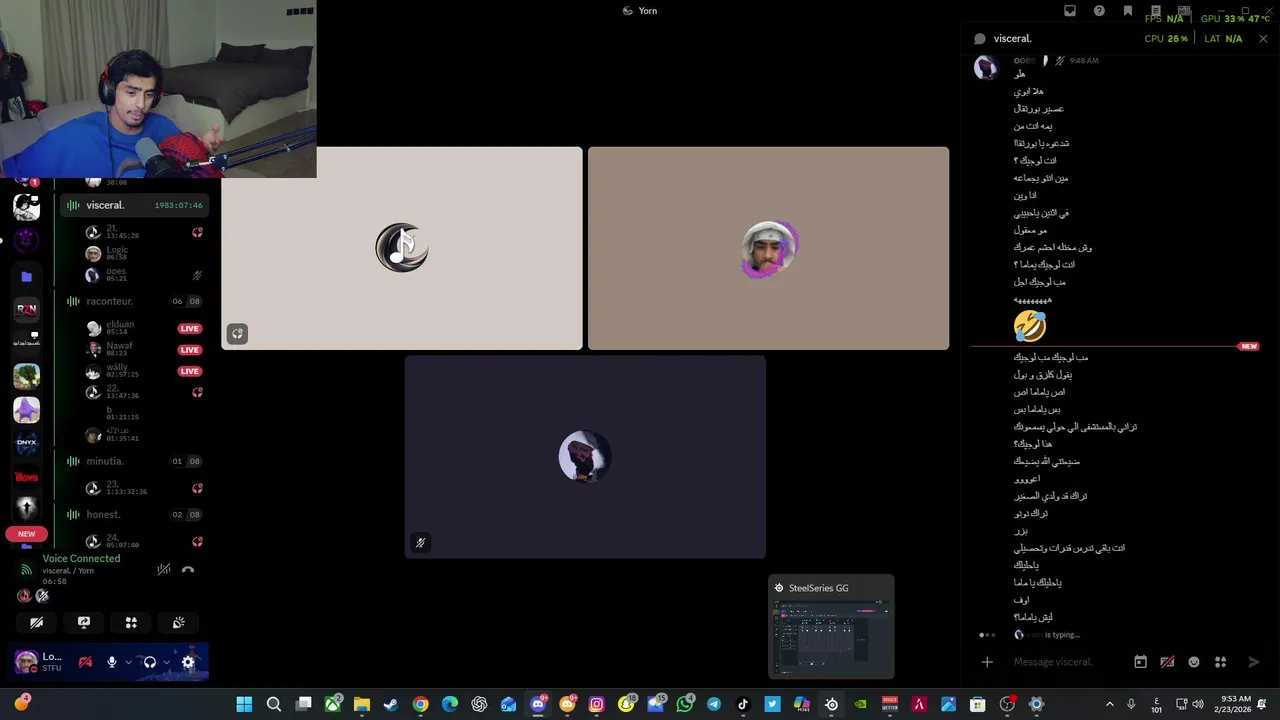The height and width of the screenshot is (720, 1280).
Task: Click the SteelSeries GG preview thumbnail
Action: (x=831, y=627)
